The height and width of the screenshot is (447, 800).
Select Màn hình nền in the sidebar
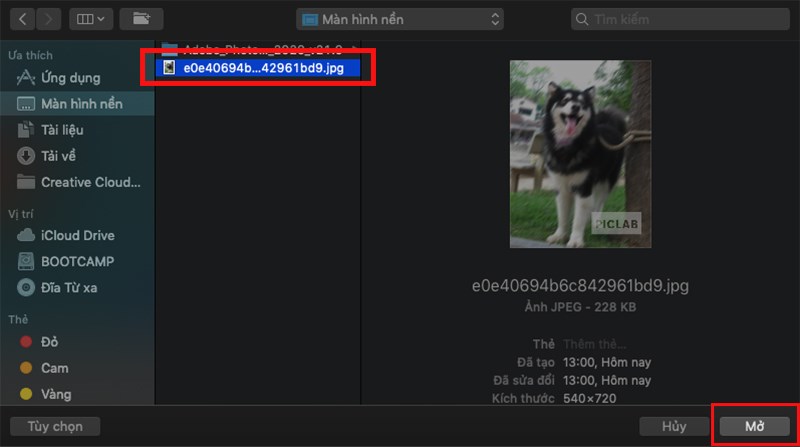pyautogui.click(x=78, y=104)
